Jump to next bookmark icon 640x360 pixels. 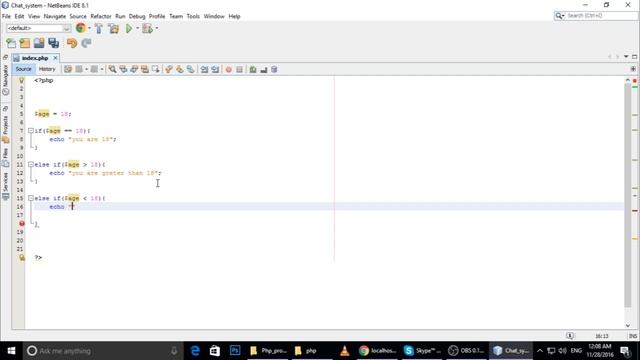[180, 69]
